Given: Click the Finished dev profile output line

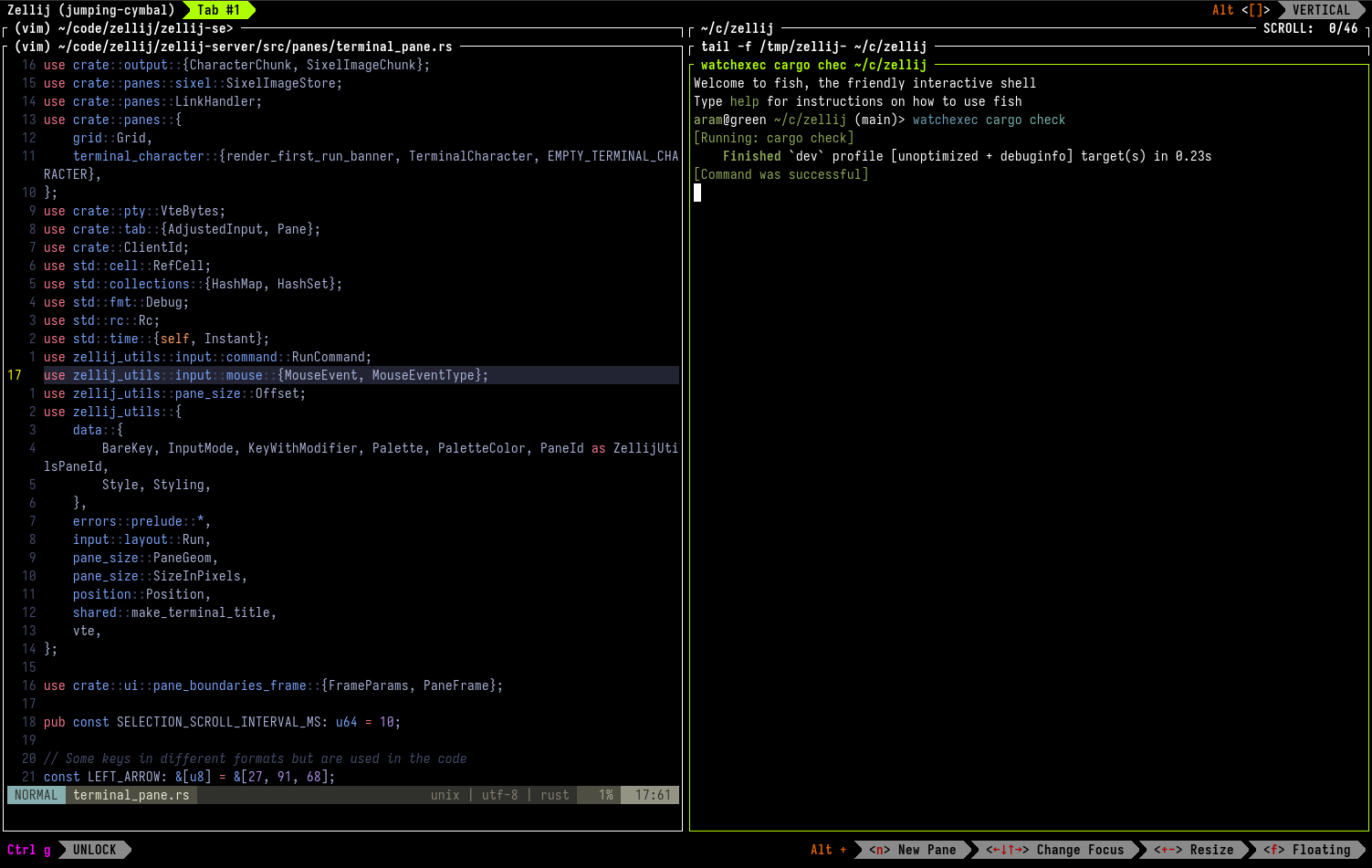Looking at the screenshot, I should pos(968,156).
